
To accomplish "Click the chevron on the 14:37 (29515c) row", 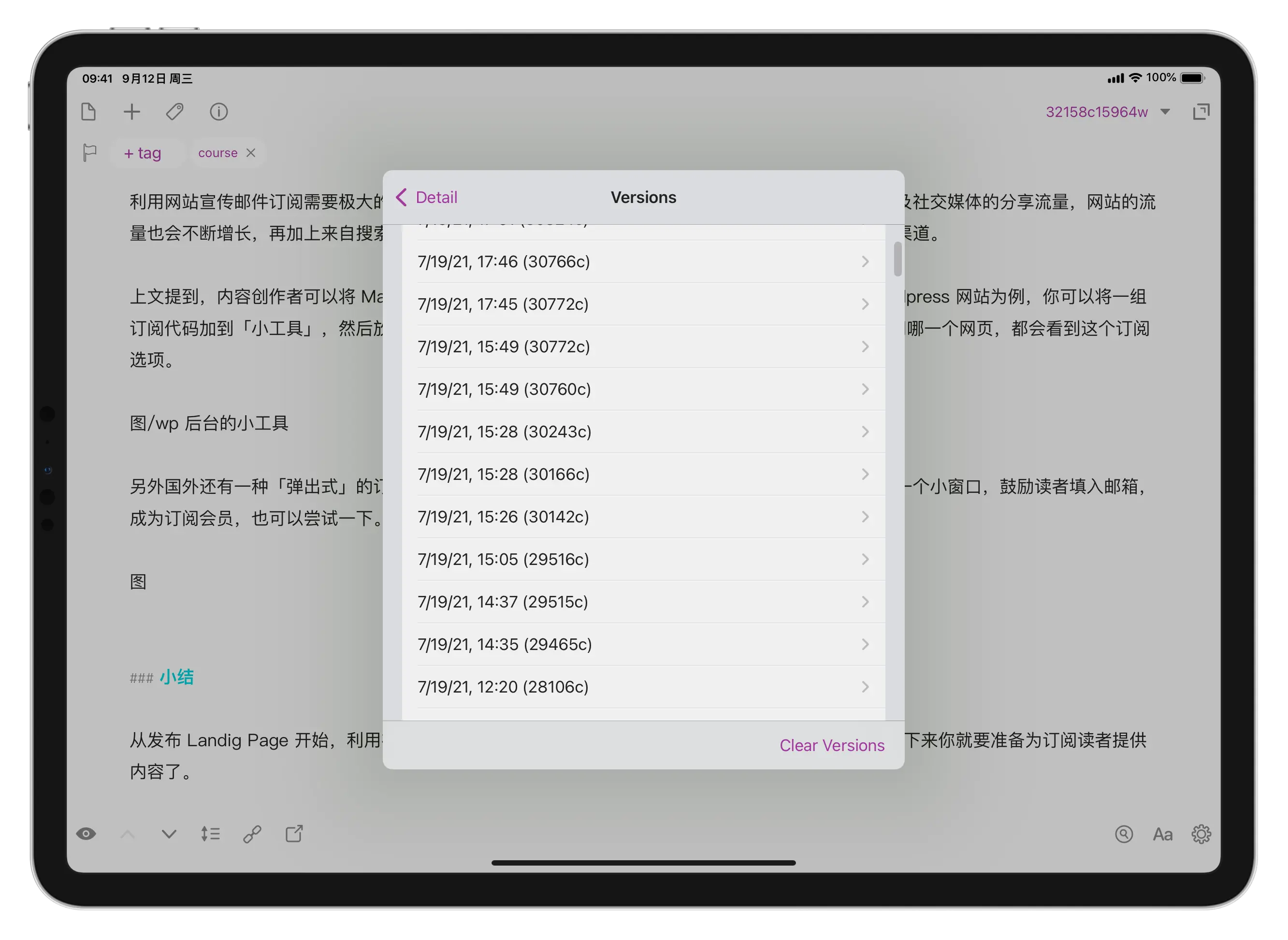I will (865, 601).
